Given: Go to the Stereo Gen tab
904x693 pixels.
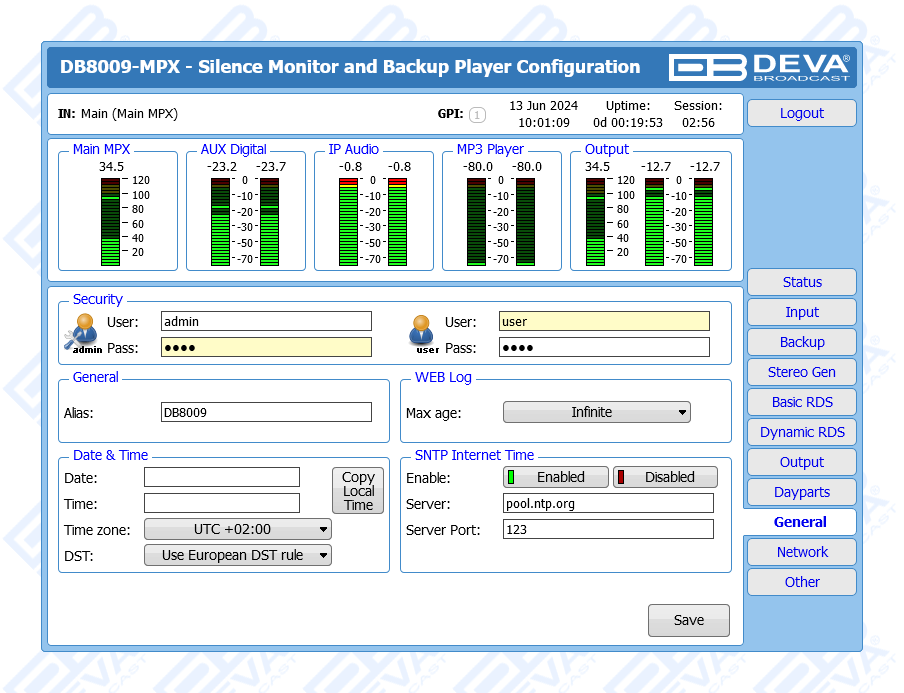Looking at the screenshot, I should (x=801, y=372).
